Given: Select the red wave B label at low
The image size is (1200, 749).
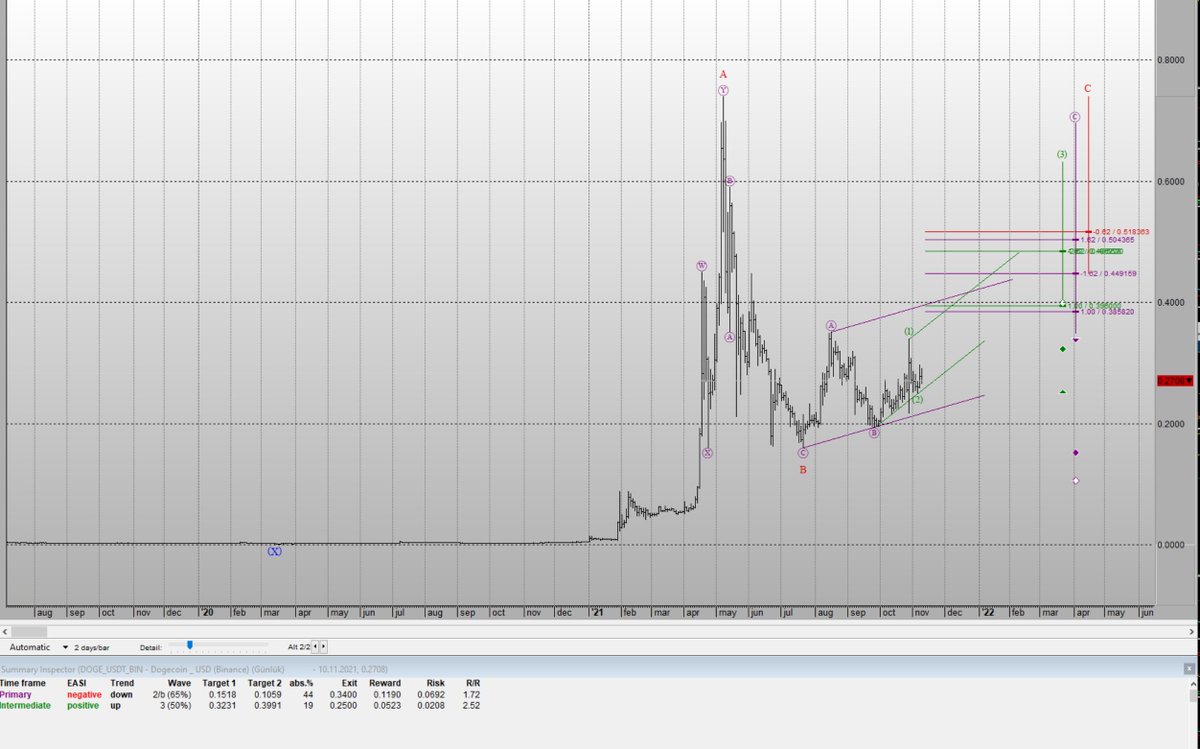Looking at the screenshot, I should [x=802, y=469].
